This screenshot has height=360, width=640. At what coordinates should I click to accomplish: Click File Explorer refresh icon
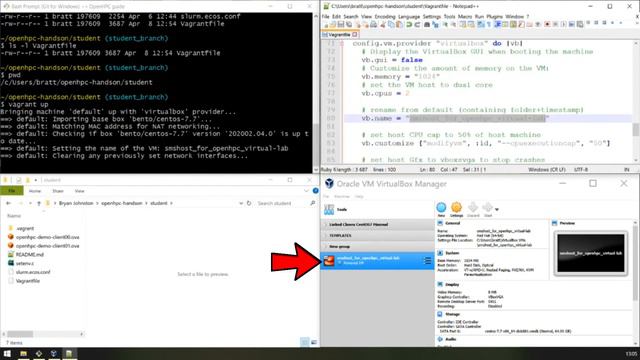pos(249,203)
